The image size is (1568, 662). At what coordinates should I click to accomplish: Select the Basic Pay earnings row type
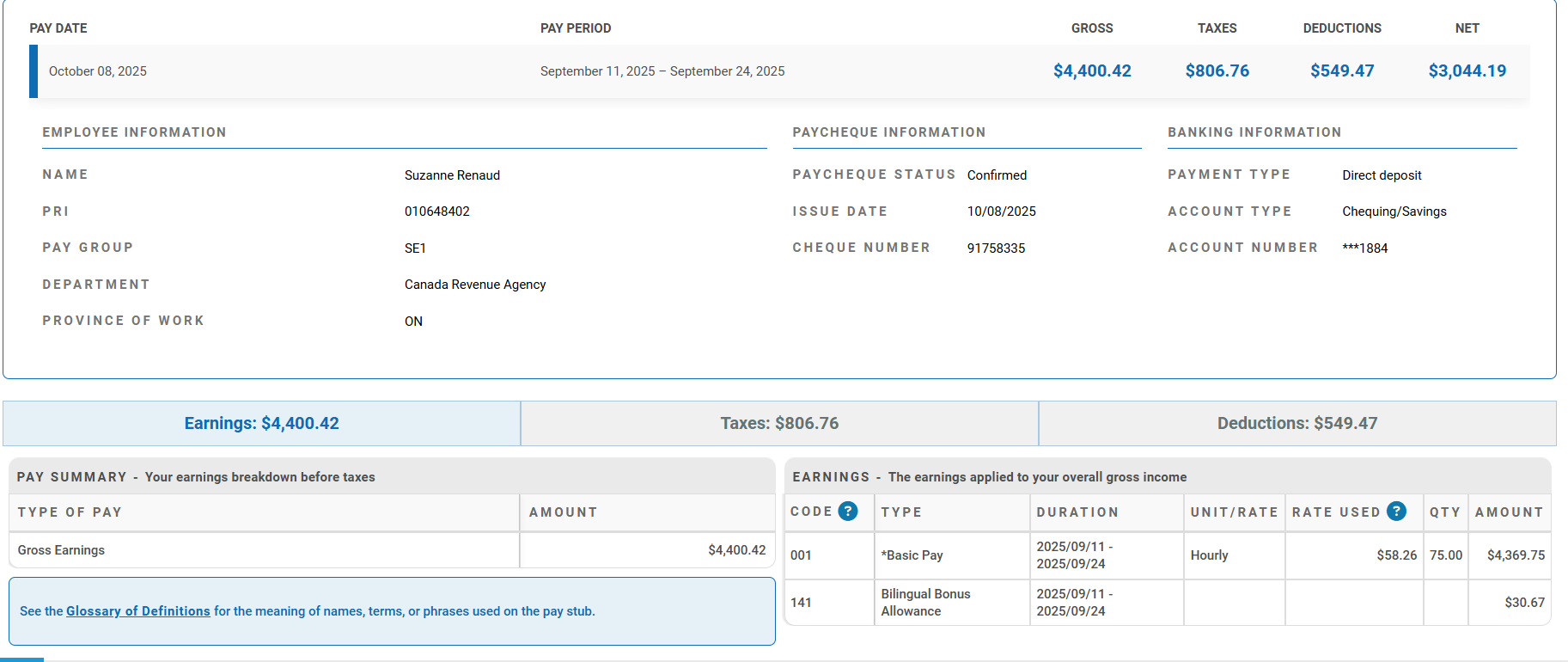pos(912,555)
